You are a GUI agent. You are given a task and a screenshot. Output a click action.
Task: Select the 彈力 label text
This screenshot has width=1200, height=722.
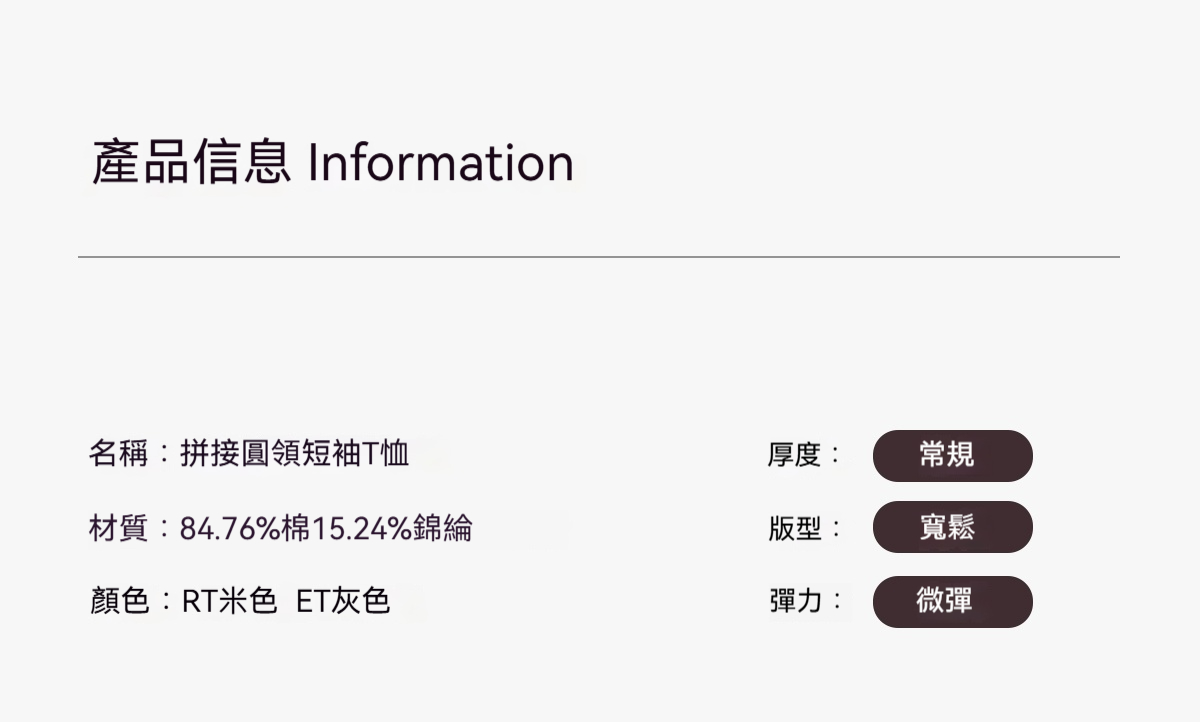pos(794,601)
